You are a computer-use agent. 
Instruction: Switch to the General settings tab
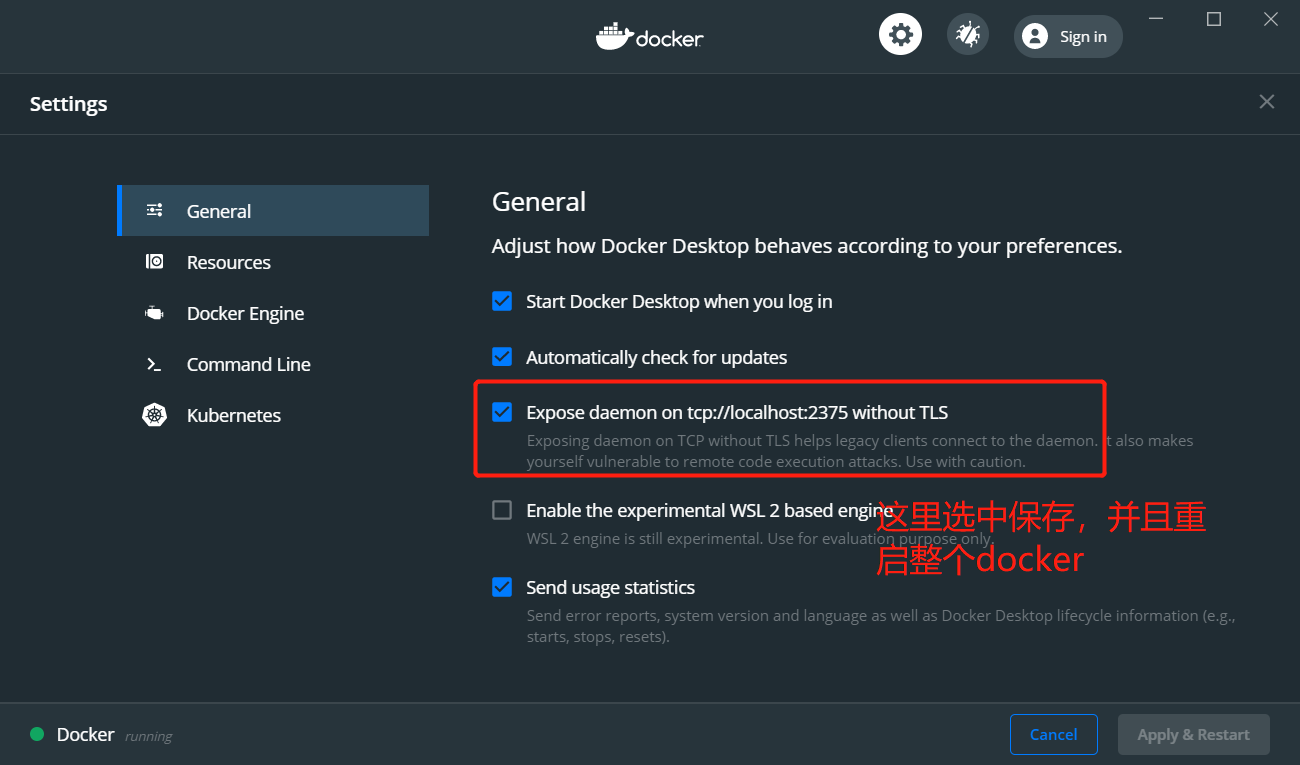(217, 210)
